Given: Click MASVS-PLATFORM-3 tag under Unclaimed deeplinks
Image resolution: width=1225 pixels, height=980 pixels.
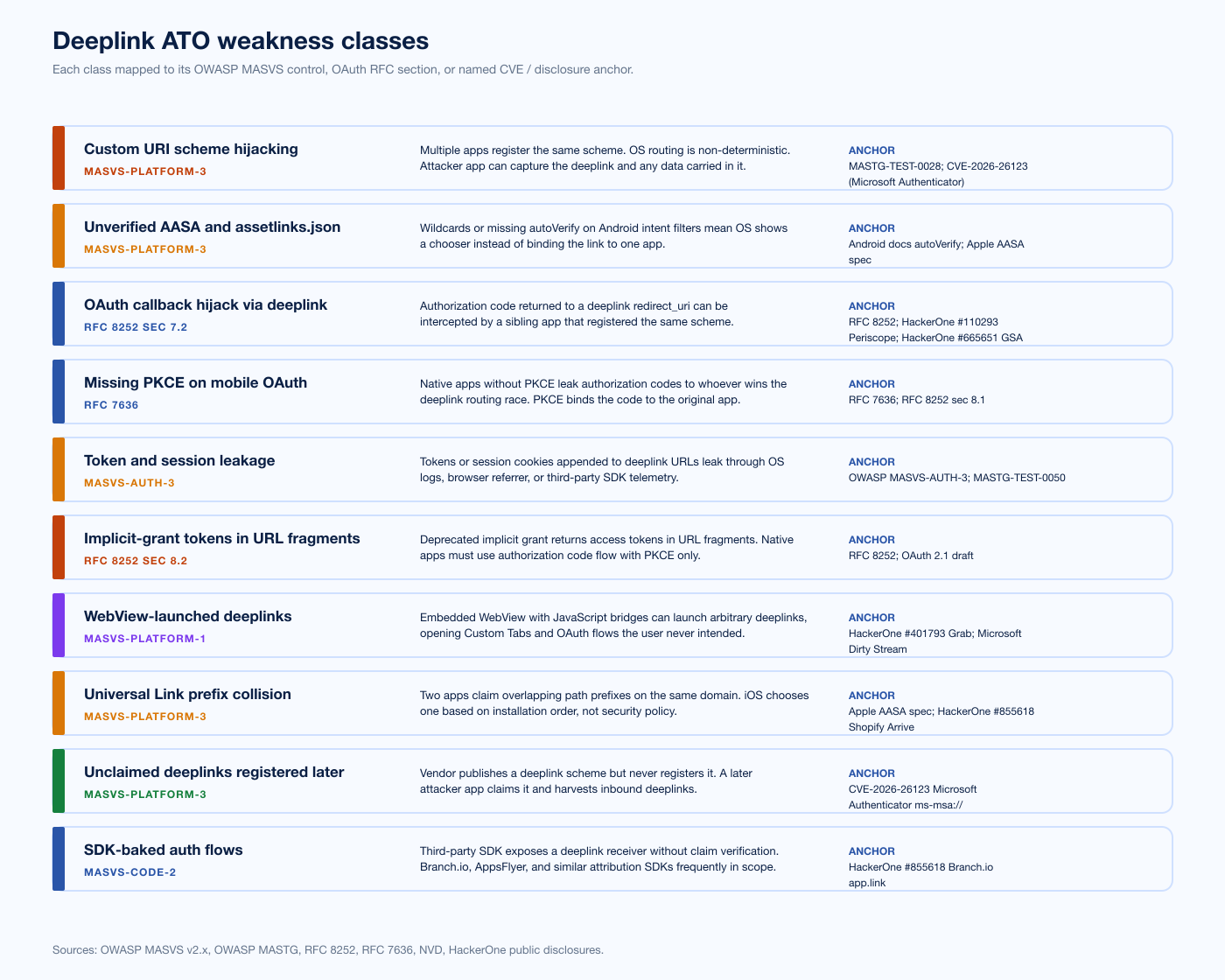Looking at the screenshot, I should pos(145,794).
